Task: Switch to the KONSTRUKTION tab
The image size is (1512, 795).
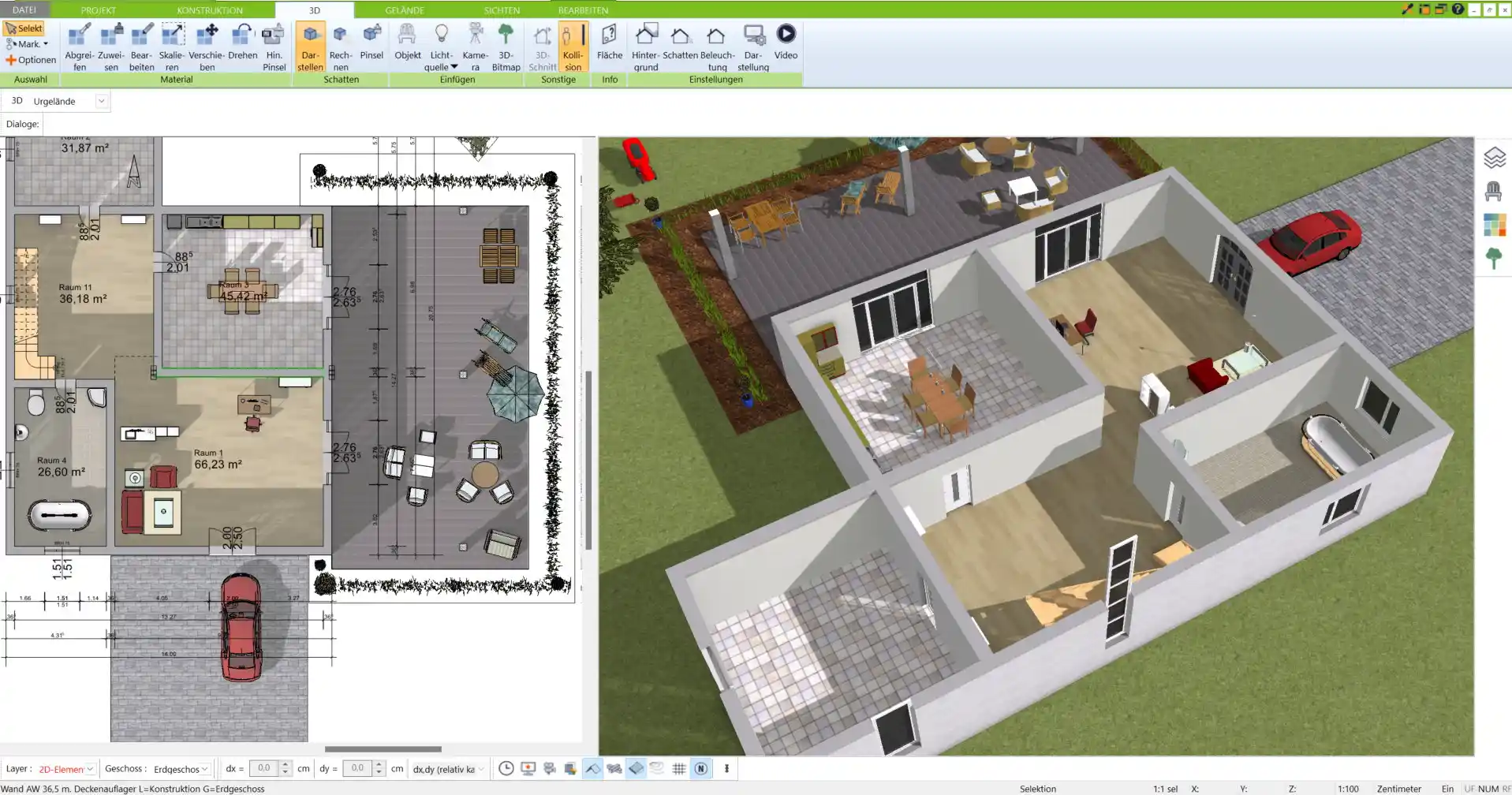Action: click(x=210, y=10)
